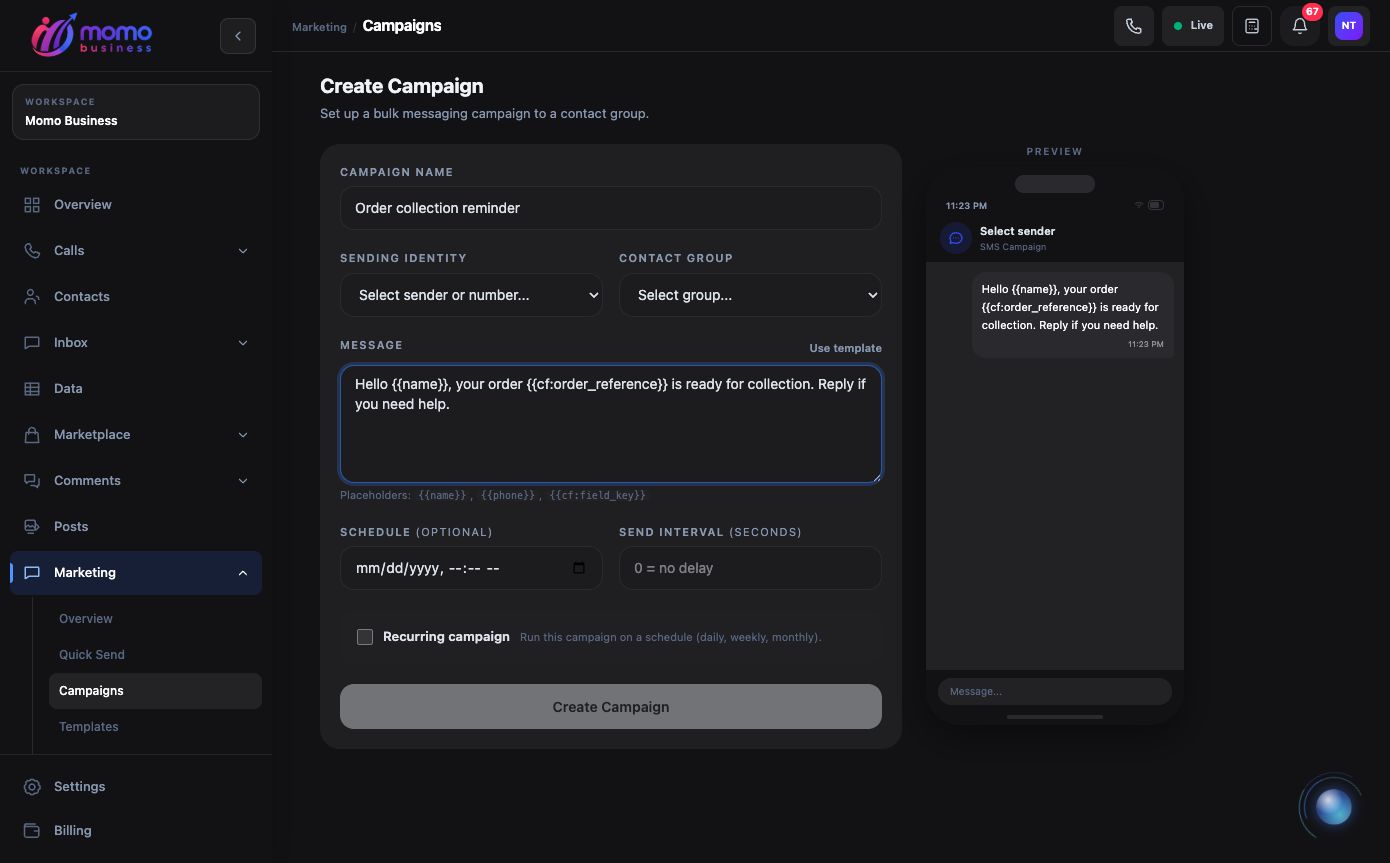Click the {{phone}} placeholder hint
Screen dimensions: 1390x863
[x=508, y=496]
